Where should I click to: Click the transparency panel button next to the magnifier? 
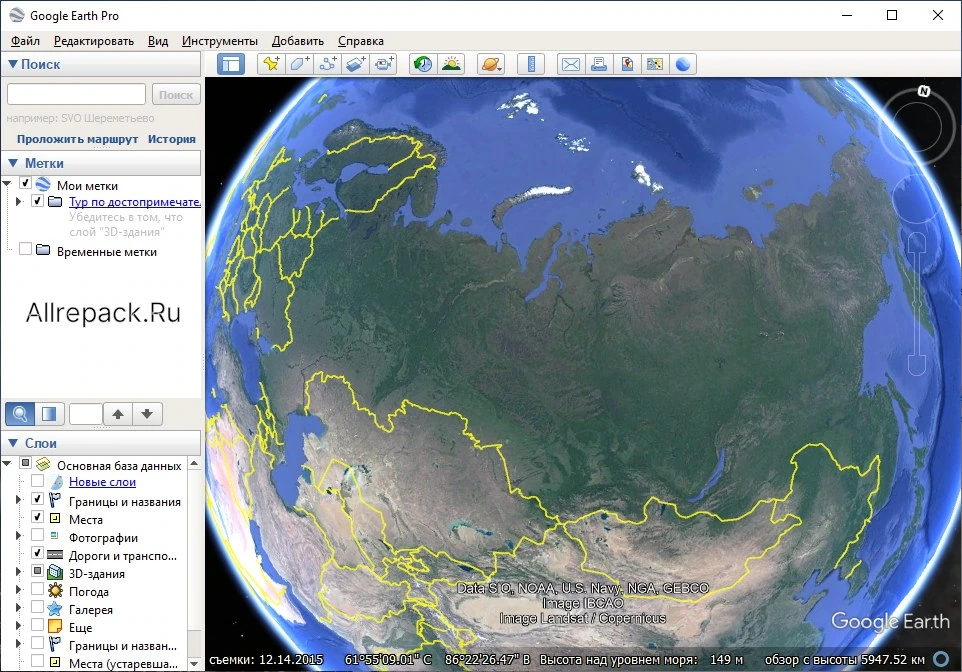(x=49, y=414)
